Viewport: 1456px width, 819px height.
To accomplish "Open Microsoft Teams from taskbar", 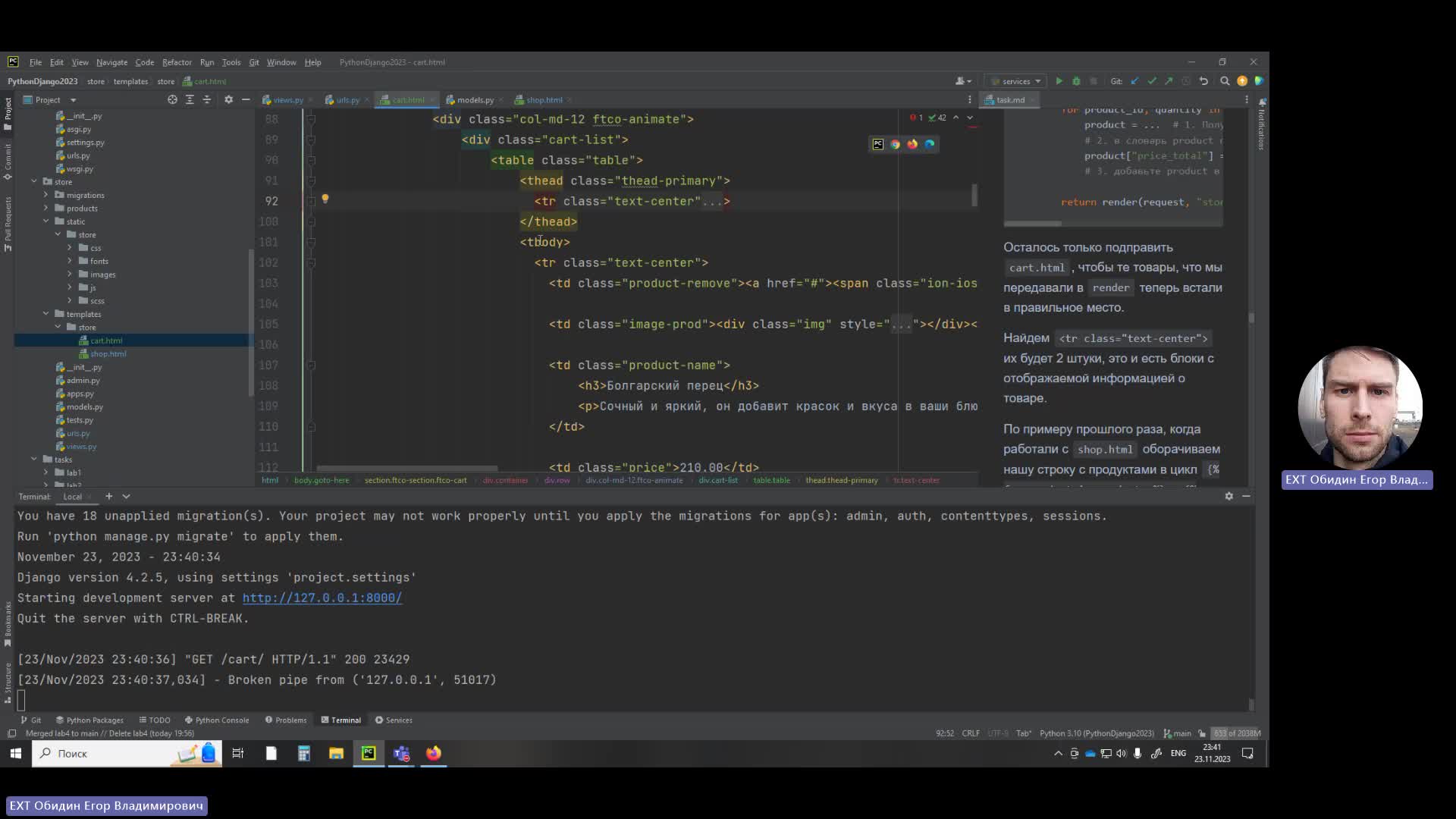I will (x=401, y=753).
